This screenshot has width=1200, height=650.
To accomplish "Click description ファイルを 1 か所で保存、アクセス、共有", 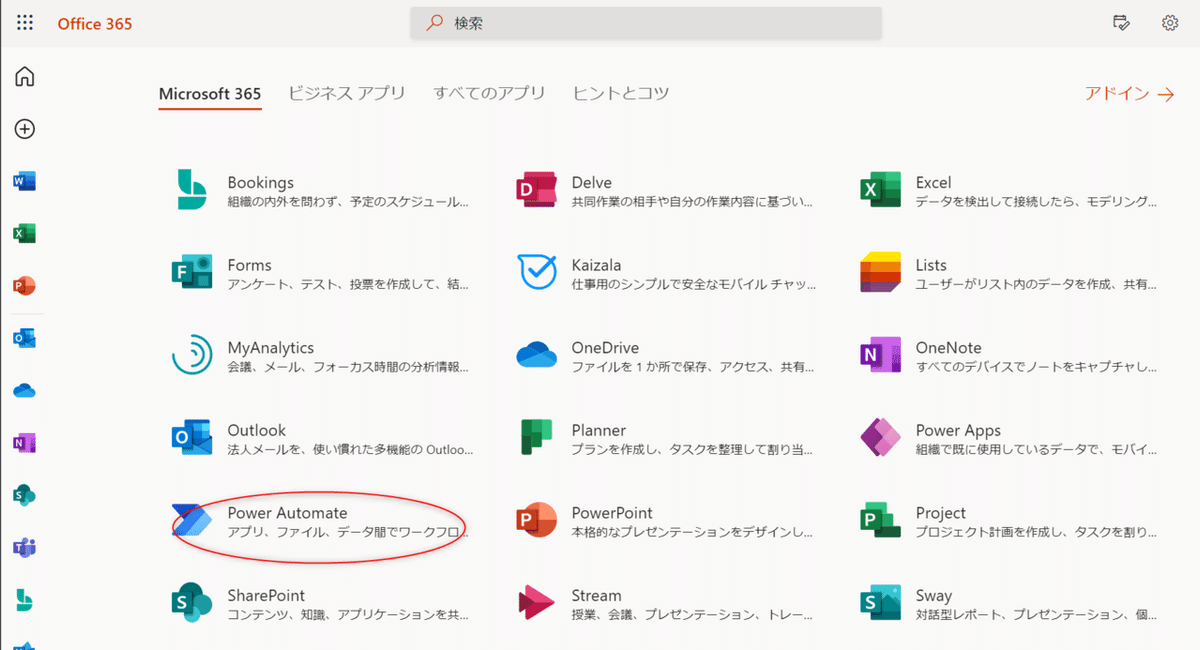I will [694, 367].
